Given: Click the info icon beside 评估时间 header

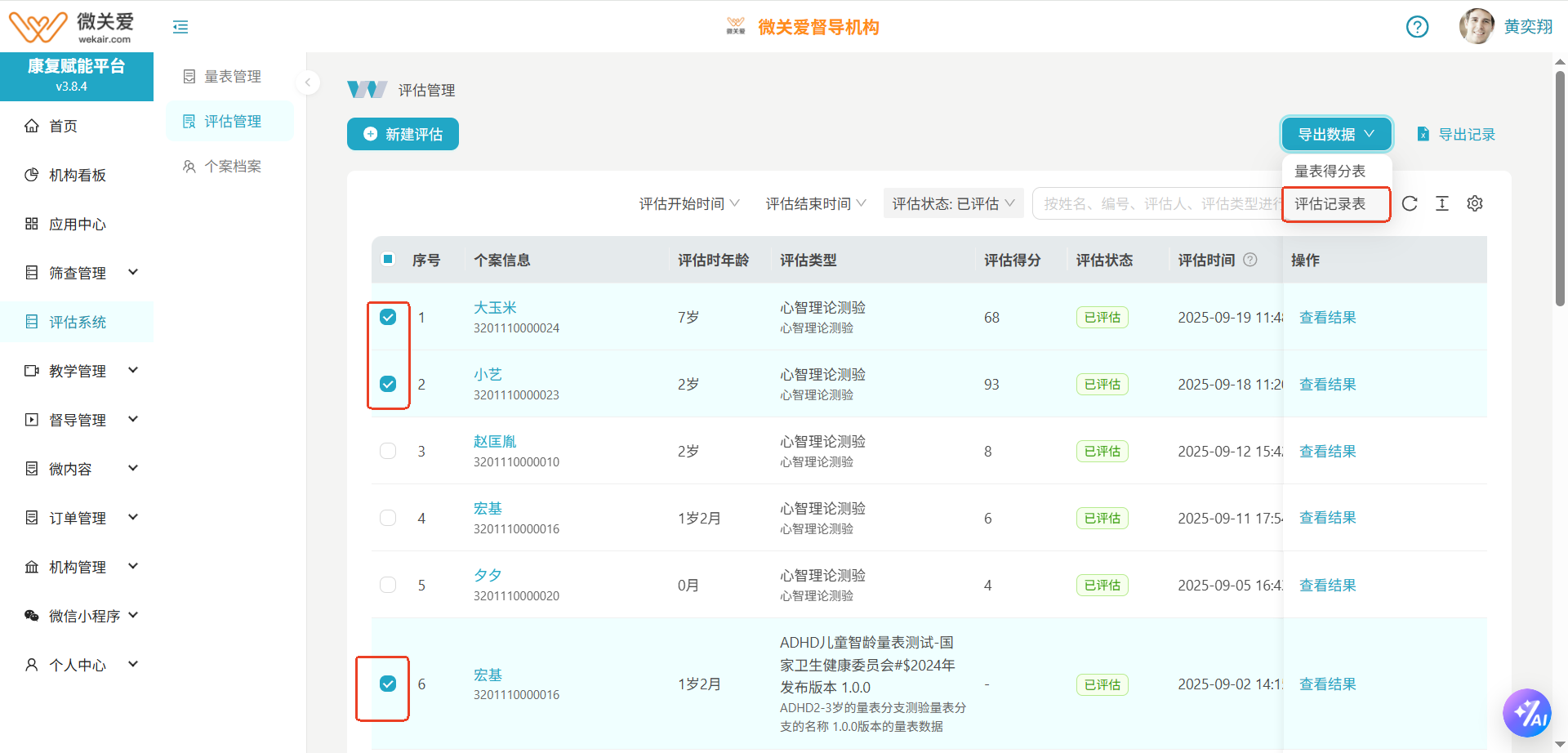Looking at the screenshot, I should click(x=1249, y=260).
